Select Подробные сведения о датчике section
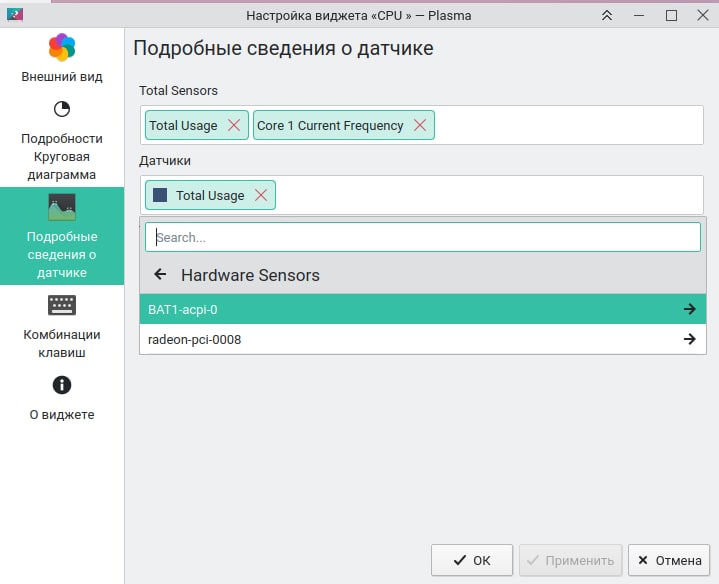Image resolution: width=719 pixels, height=584 pixels. (62, 236)
